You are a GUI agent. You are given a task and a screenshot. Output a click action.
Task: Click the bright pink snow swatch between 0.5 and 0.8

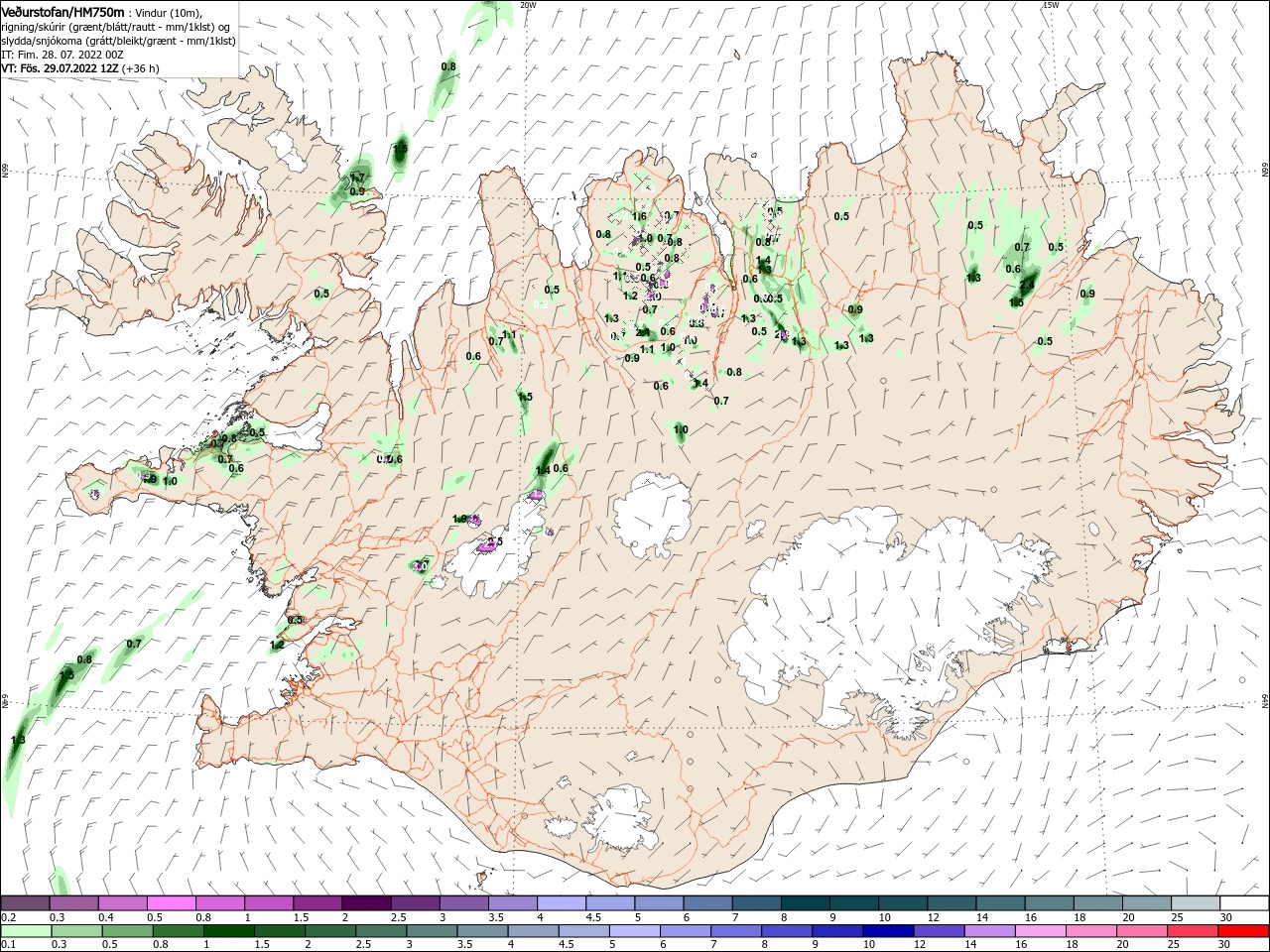pyautogui.click(x=171, y=903)
